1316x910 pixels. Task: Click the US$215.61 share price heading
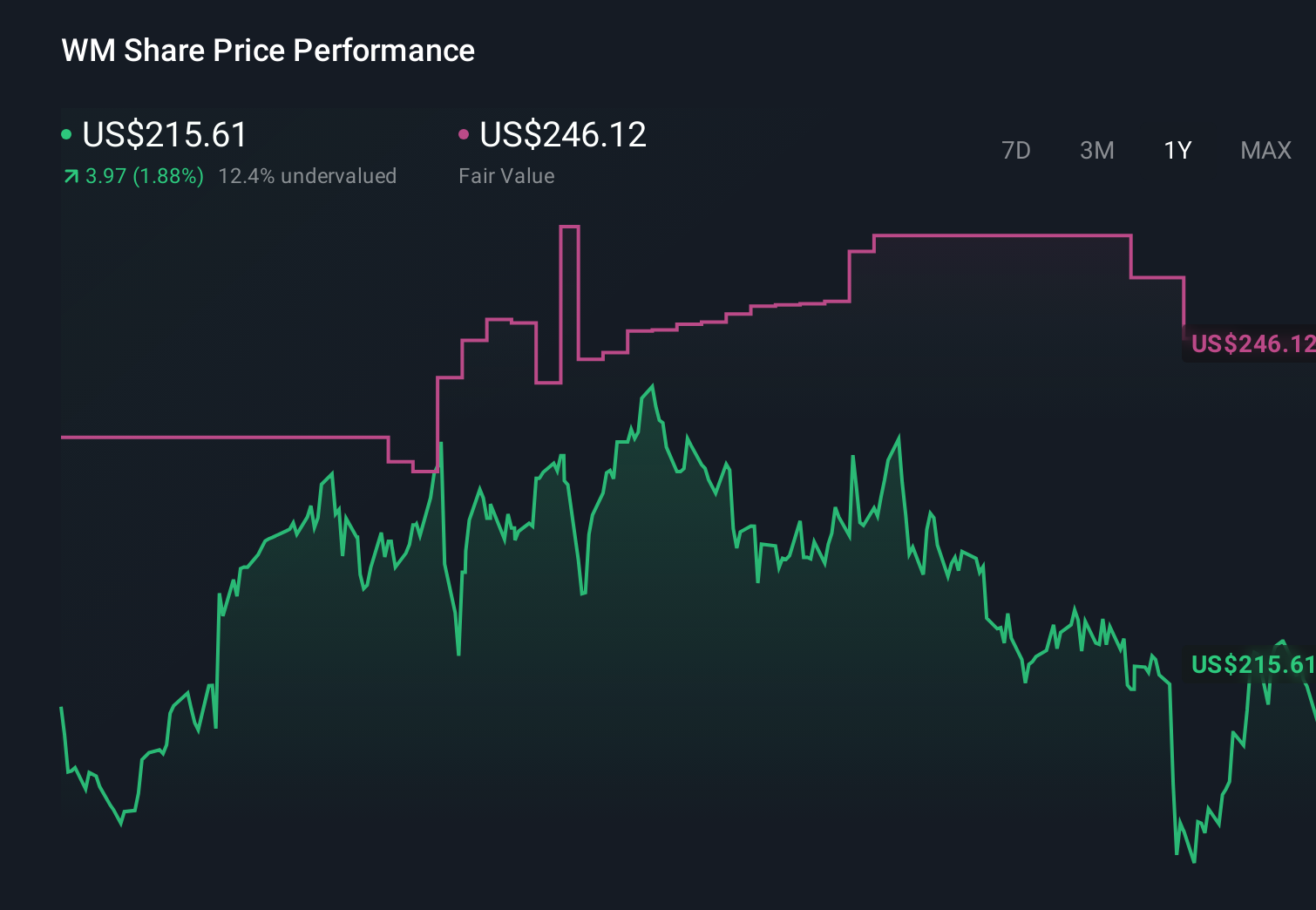tap(163, 135)
